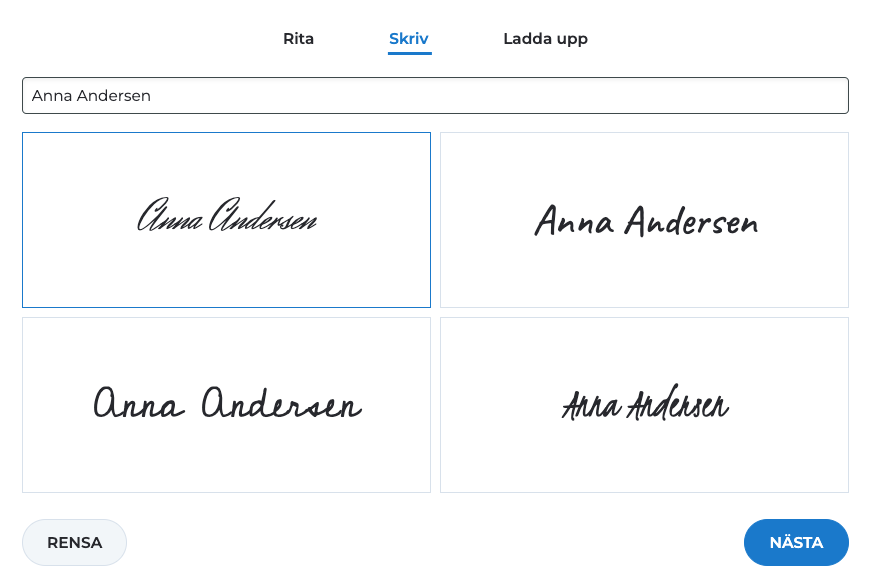The image size is (872, 587).
Task: Proceed to the next step with NÄSTA
Action: (x=795, y=543)
